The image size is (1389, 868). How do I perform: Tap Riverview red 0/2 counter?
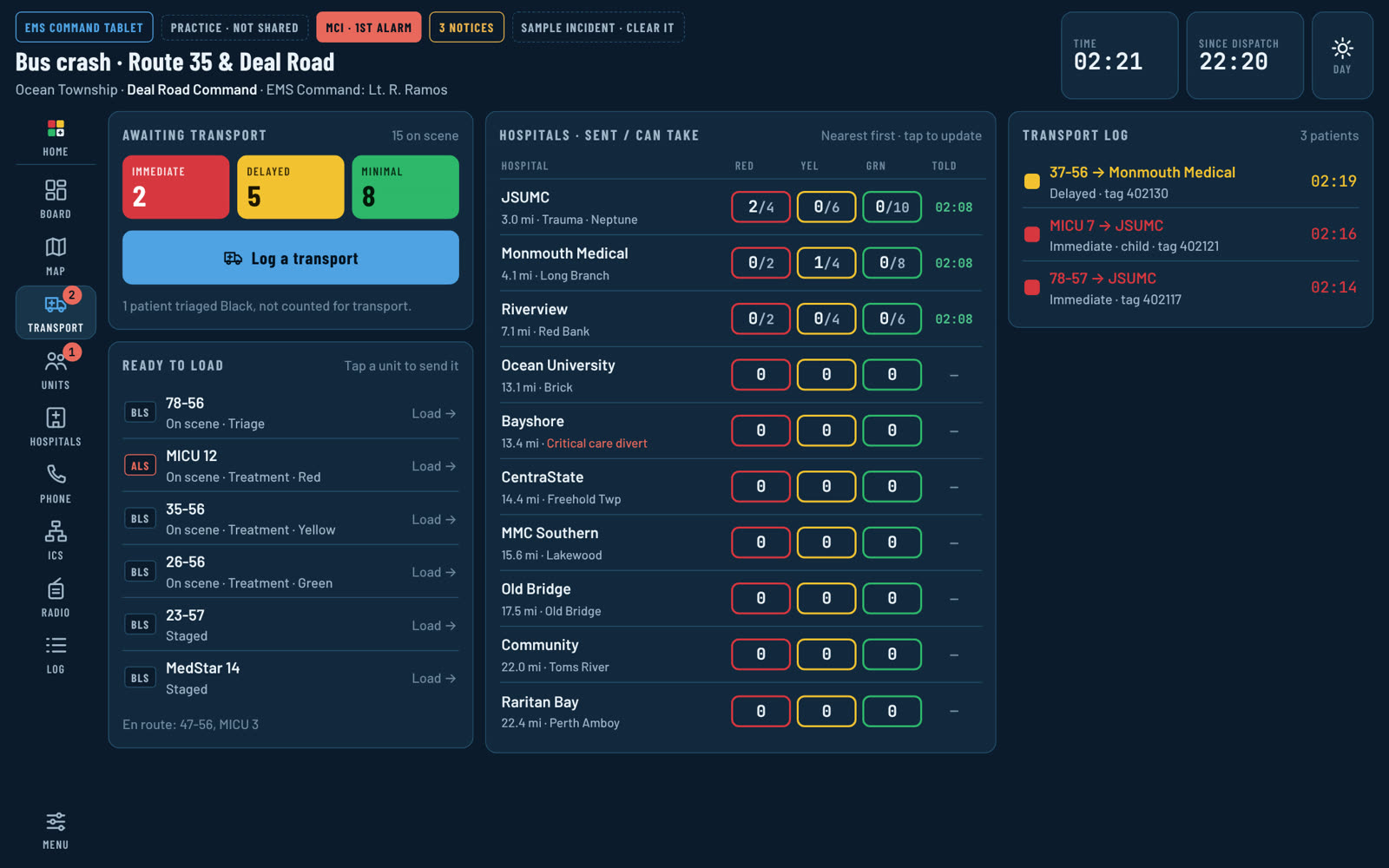click(x=761, y=319)
